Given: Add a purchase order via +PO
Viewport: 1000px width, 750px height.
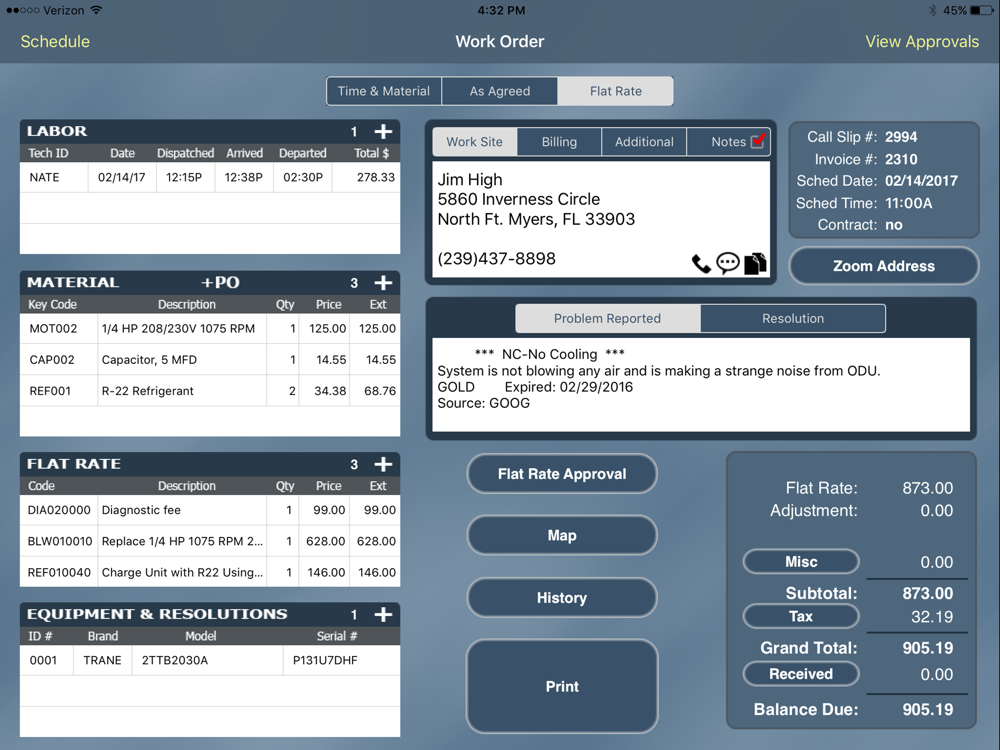Looking at the screenshot, I should (220, 283).
